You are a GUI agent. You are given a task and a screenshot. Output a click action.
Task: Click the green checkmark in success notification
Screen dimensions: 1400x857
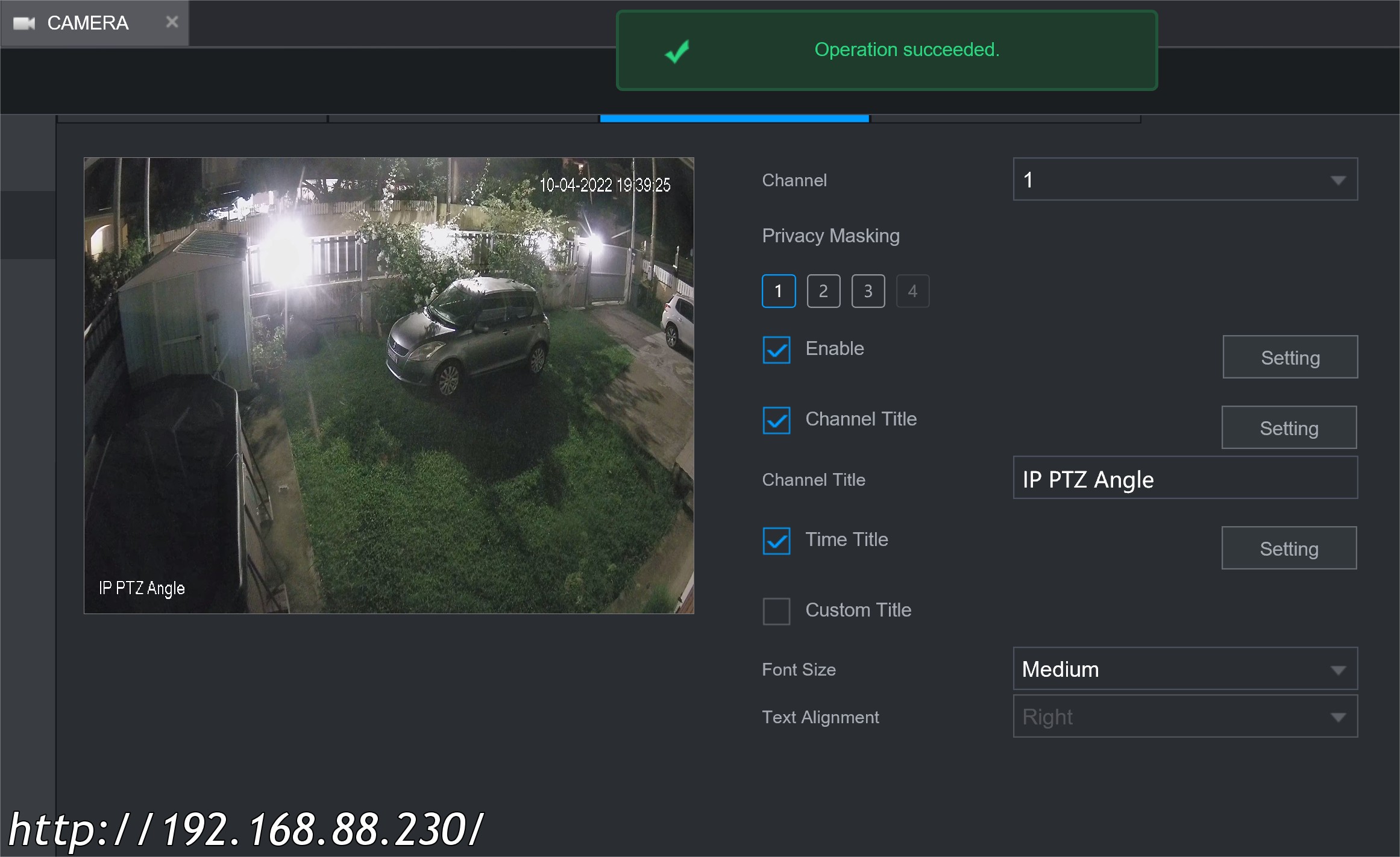pyautogui.click(x=677, y=51)
